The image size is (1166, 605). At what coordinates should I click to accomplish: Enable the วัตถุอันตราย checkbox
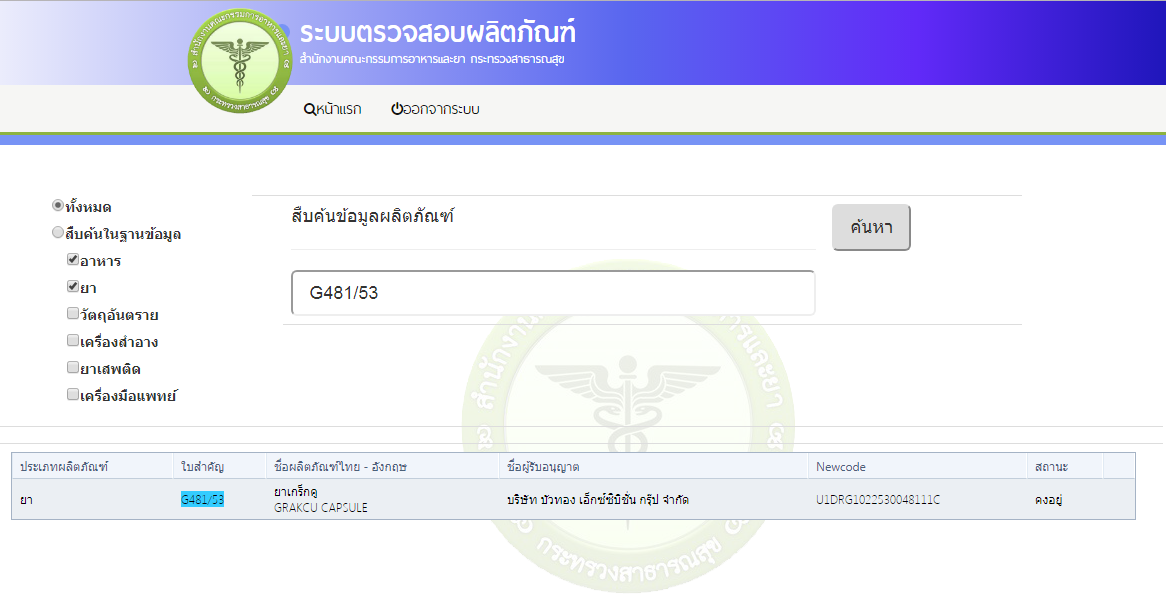tap(73, 314)
